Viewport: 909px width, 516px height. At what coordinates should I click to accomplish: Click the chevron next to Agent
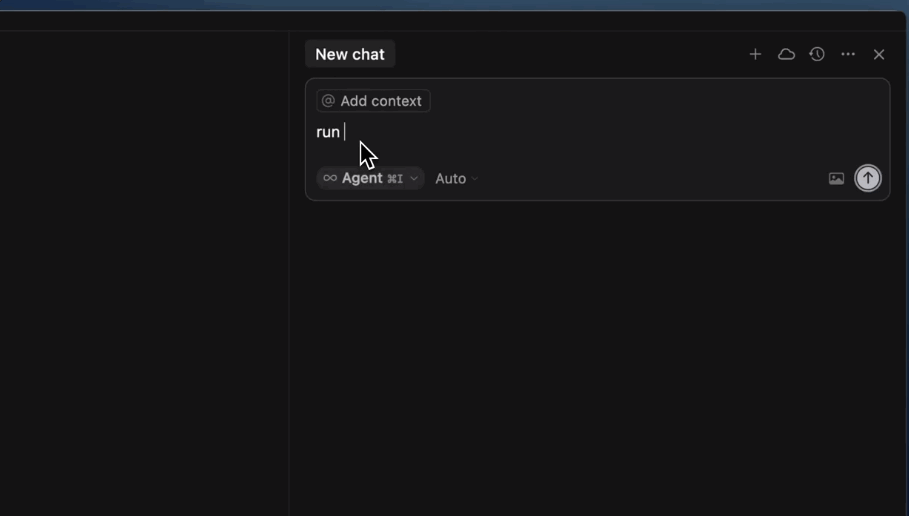[x=413, y=179]
